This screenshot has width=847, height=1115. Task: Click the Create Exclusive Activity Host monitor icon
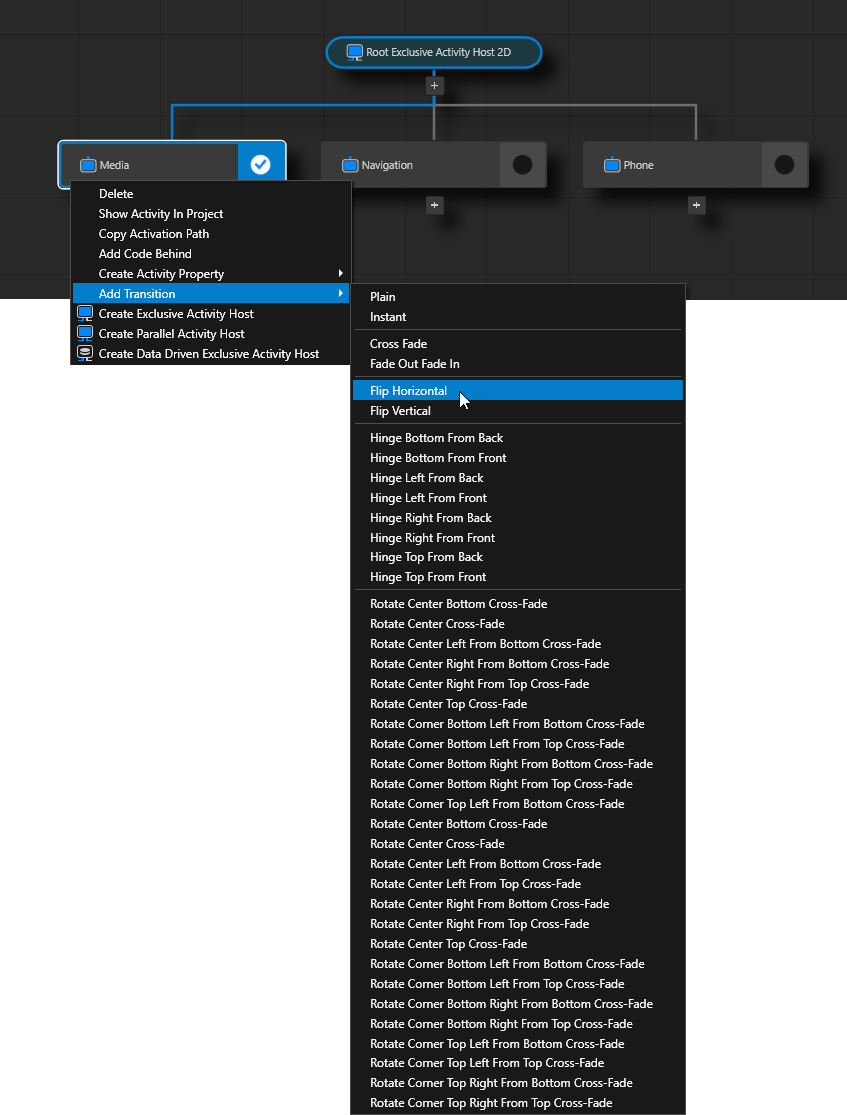coord(85,313)
